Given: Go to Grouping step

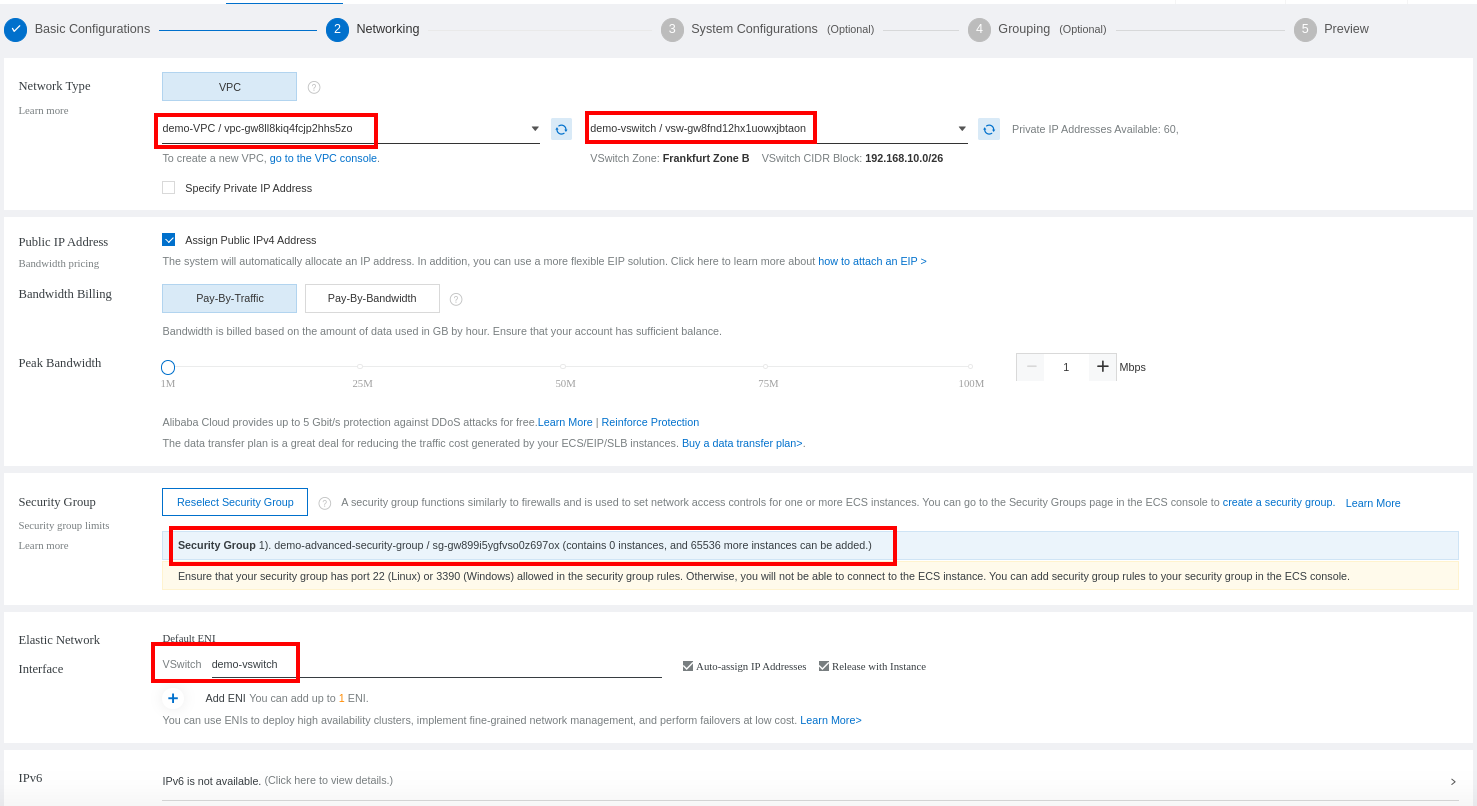Looking at the screenshot, I should coord(1024,29).
